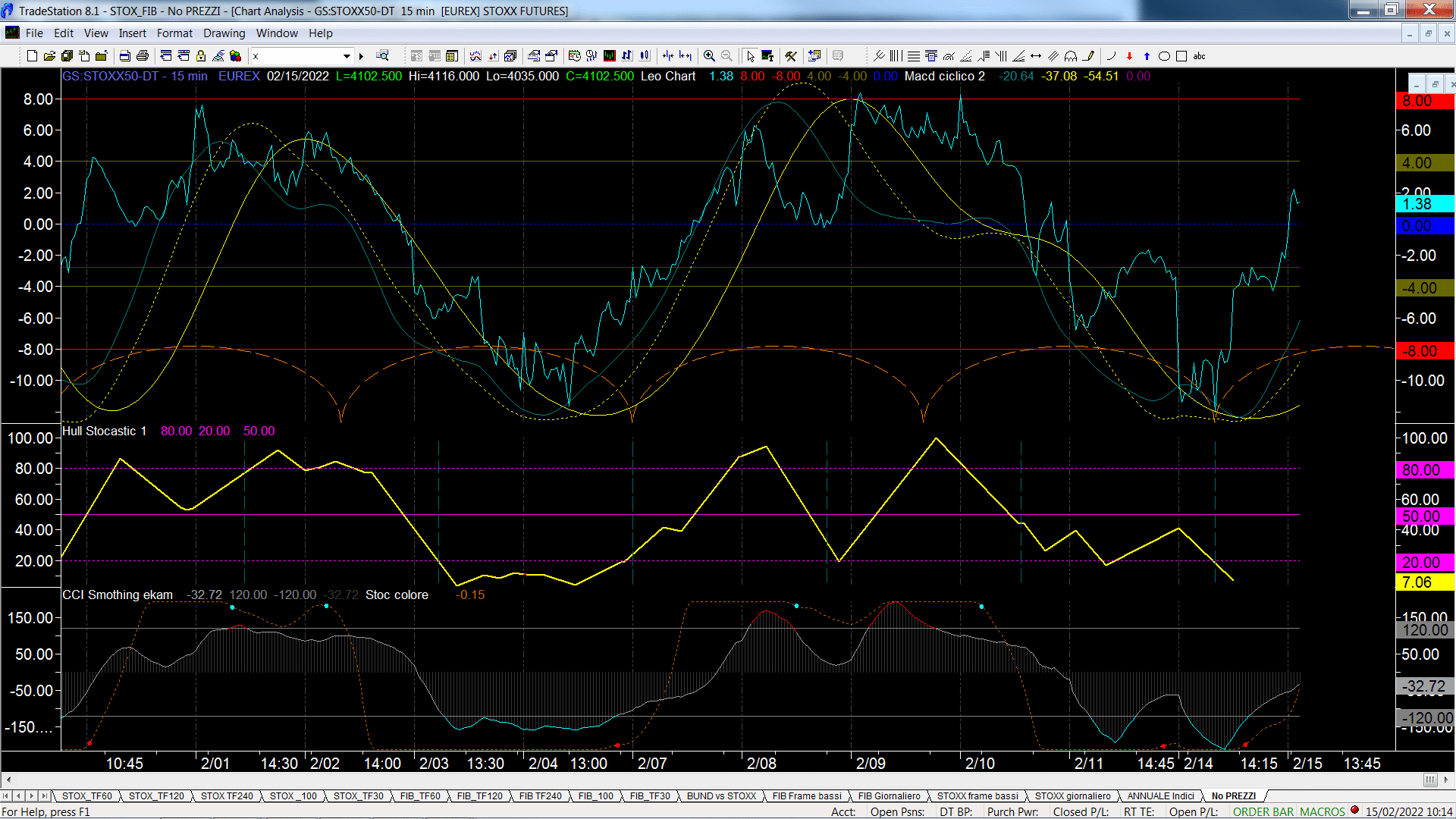Click the blue Save diskette icon
The width and height of the screenshot is (1456, 819).
pyautogui.click(x=67, y=56)
